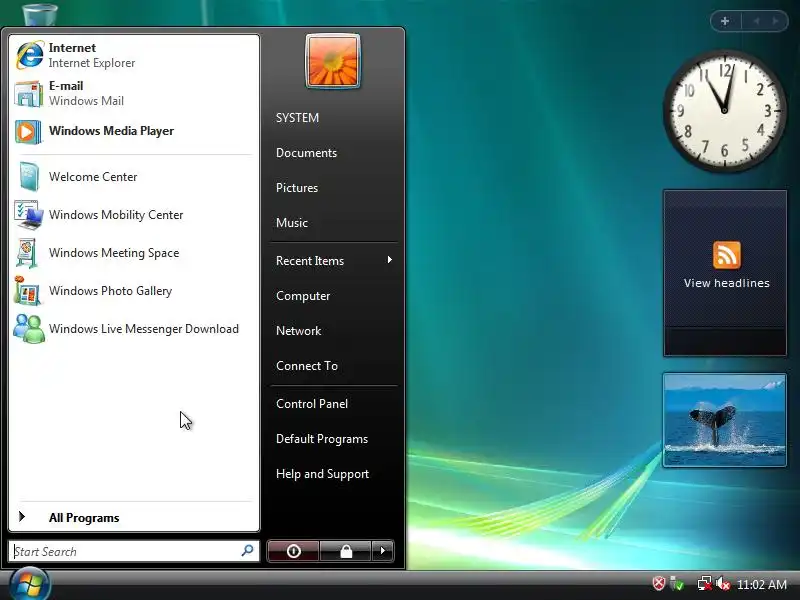Open the Recycle Bin on the desktop

40,13
